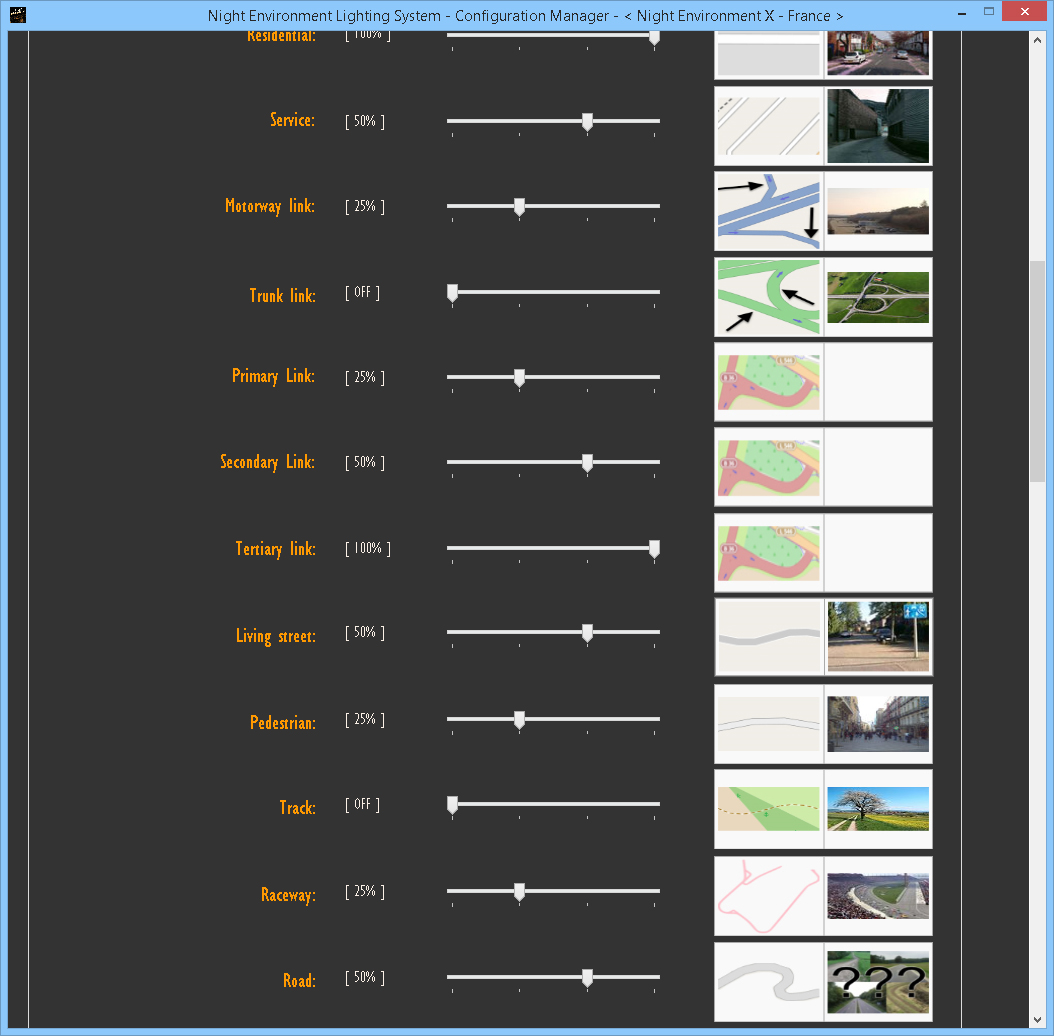The height and width of the screenshot is (1036, 1054).
Task: Open the Service alley photo thumbnail
Action: click(878, 126)
